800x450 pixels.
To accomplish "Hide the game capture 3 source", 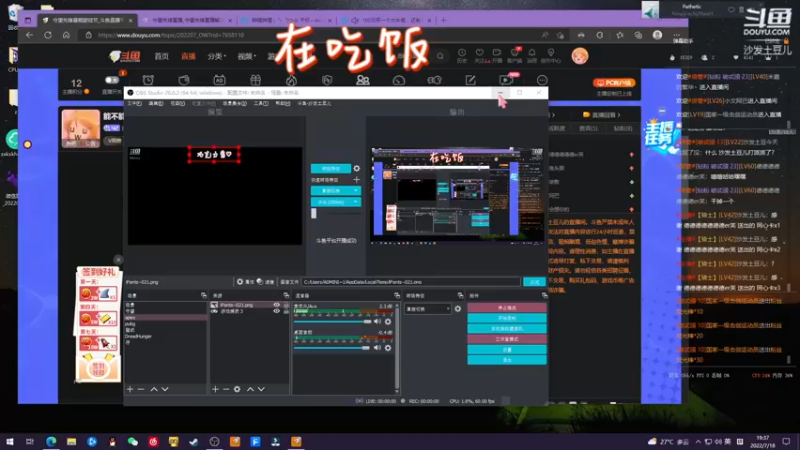I will (x=277, y=311).
